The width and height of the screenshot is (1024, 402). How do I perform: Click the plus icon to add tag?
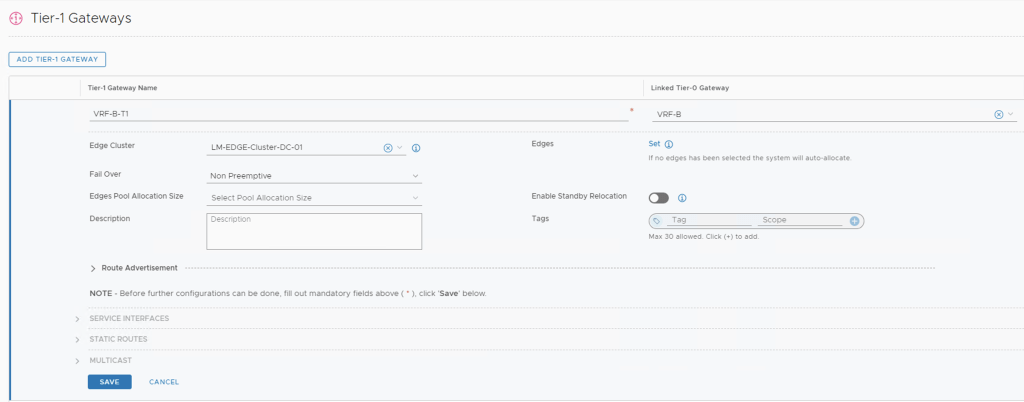(854, 220)
